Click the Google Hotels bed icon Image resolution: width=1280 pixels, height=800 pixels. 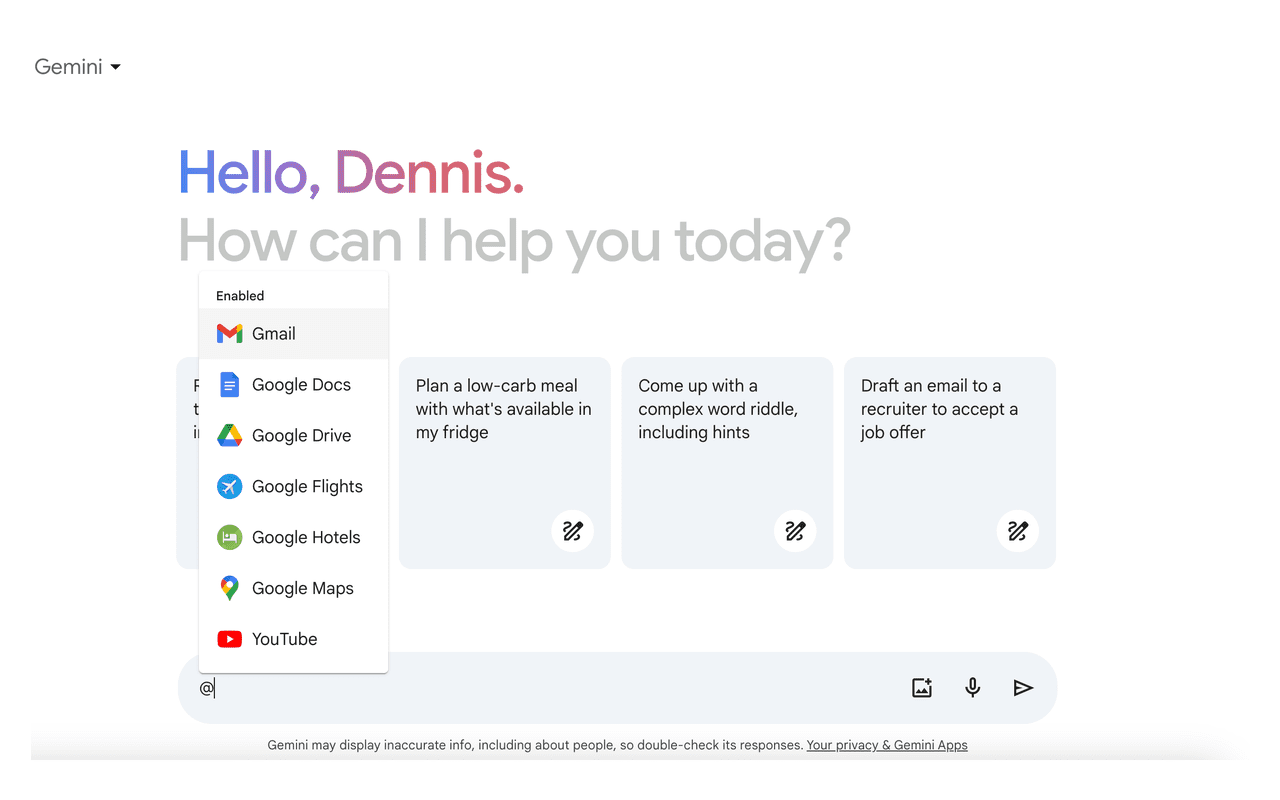coord(229,538)
